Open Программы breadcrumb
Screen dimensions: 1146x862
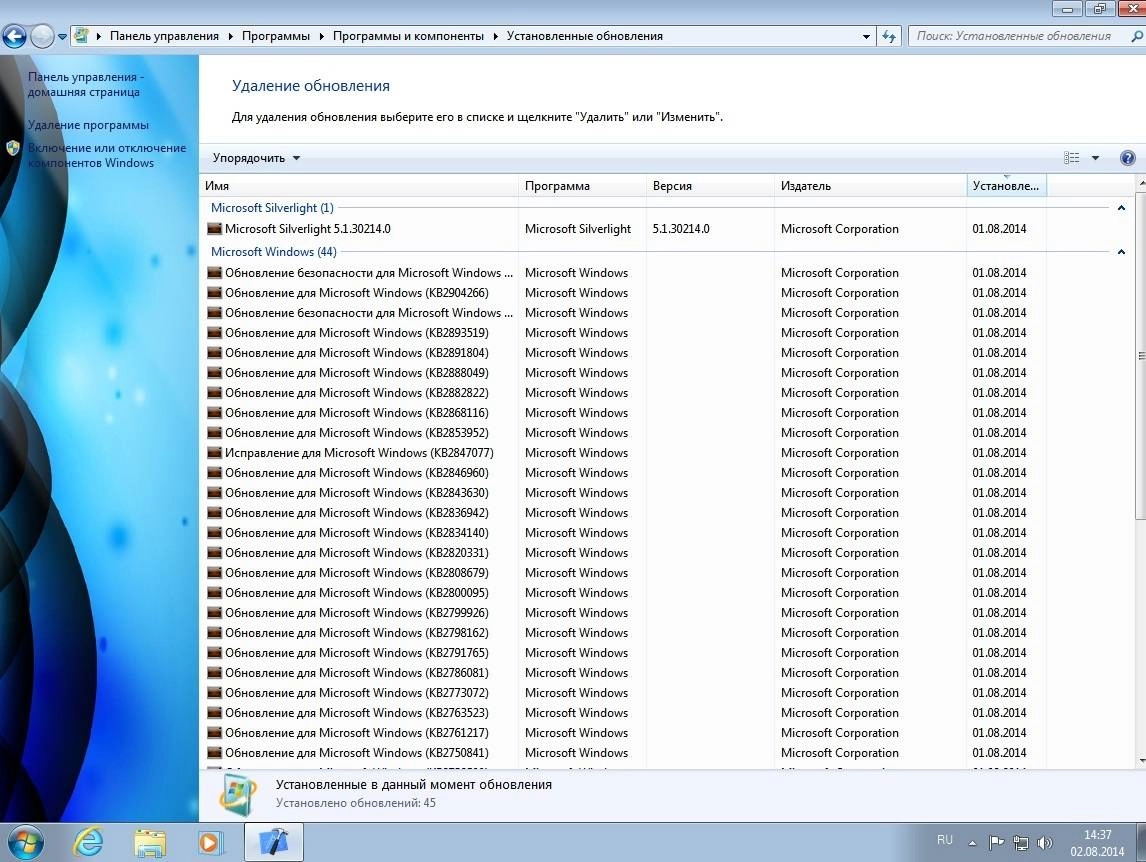click(276, 36)
